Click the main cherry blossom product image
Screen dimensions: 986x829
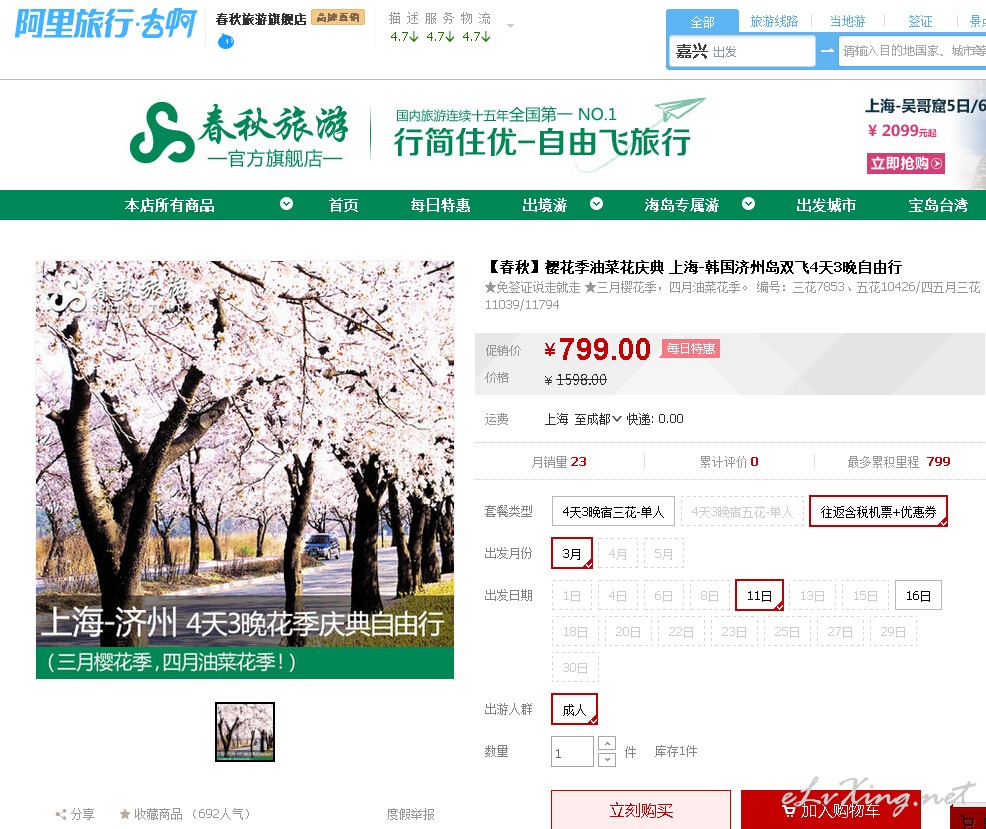tap(245, 470)
